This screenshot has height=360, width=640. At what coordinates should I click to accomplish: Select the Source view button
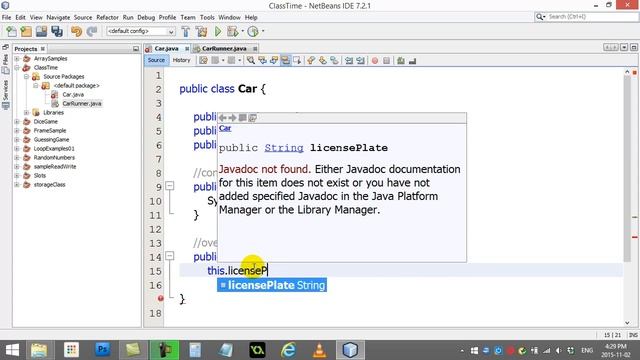click(156, 60)
